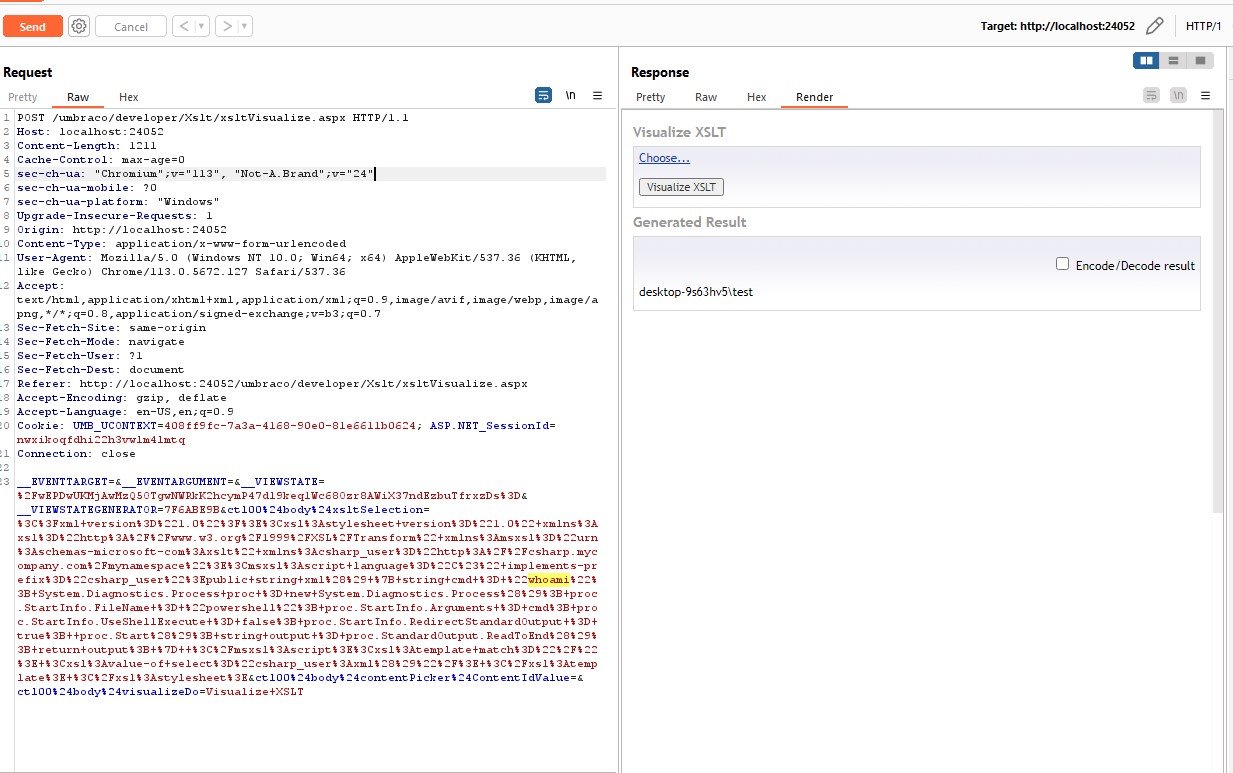Click the Generated Result heading
The width and height of the screenshot is (1233, 773).
point(690,222)
